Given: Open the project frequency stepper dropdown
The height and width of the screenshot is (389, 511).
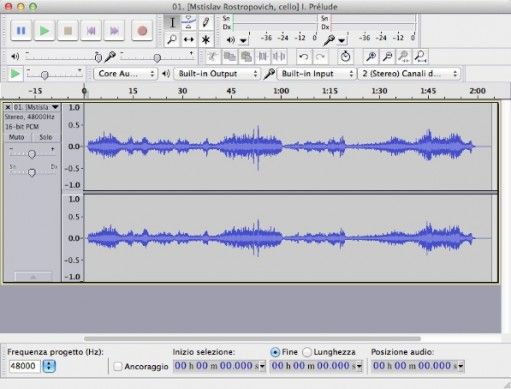Looking at the screenshot, I should point(49,366).
